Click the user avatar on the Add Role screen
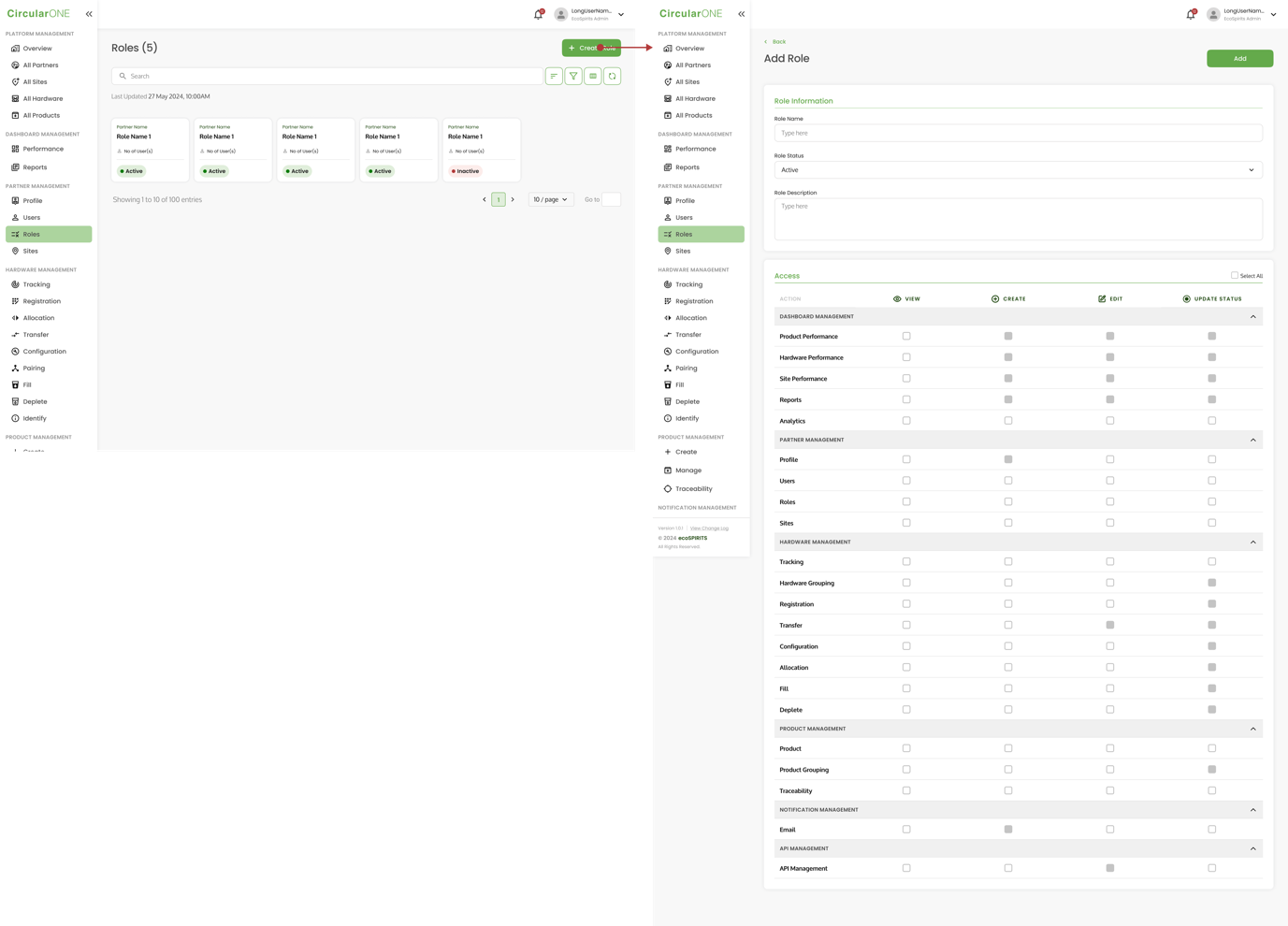 coord(1213,14)
